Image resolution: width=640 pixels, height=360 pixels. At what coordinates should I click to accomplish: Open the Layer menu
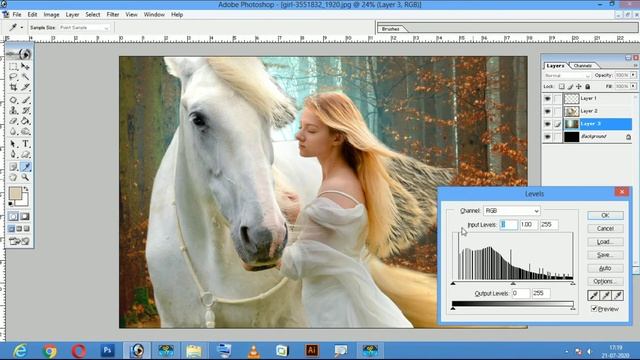72,14
